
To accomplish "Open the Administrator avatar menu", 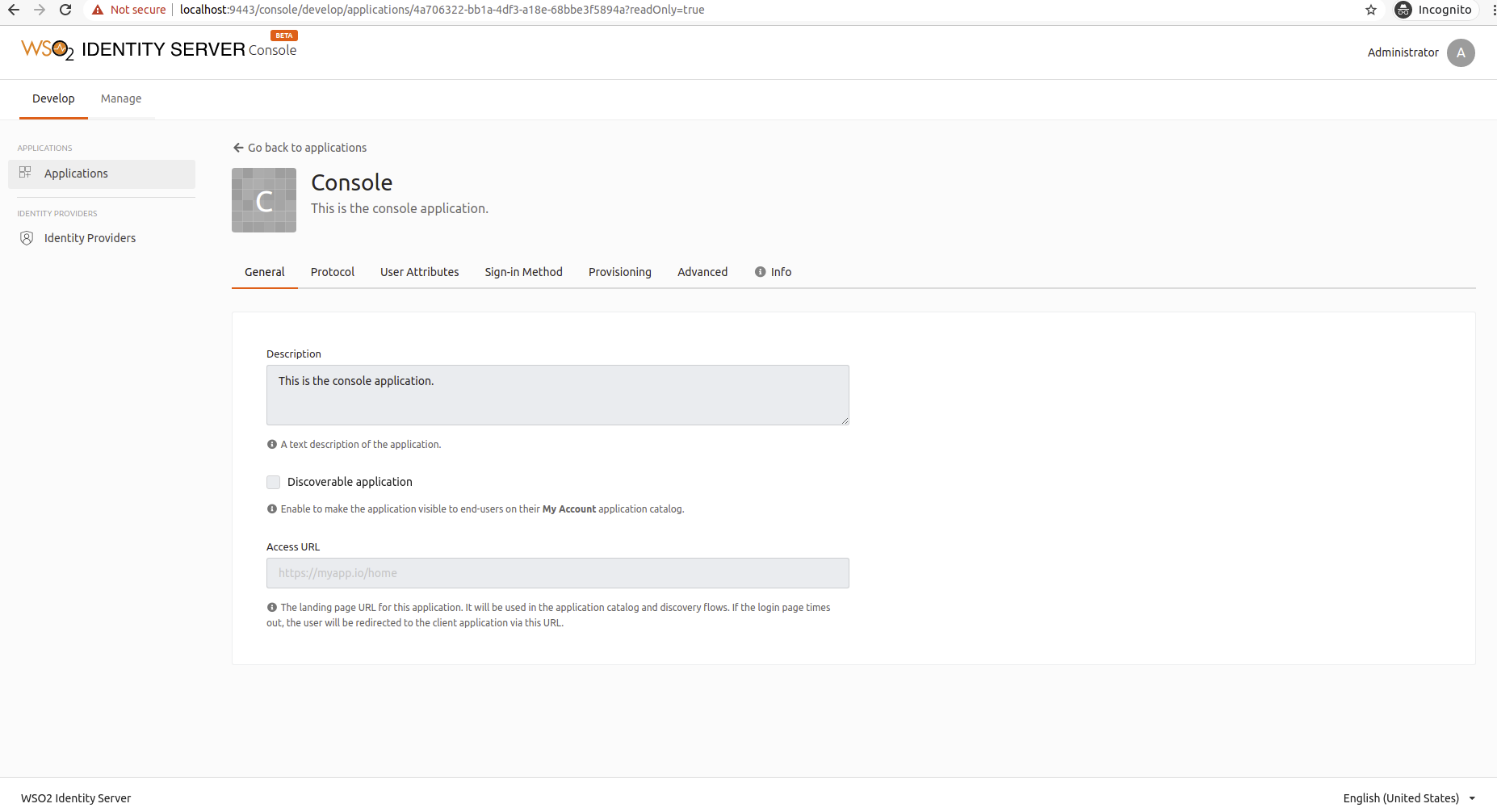I will coord(1461,52).
